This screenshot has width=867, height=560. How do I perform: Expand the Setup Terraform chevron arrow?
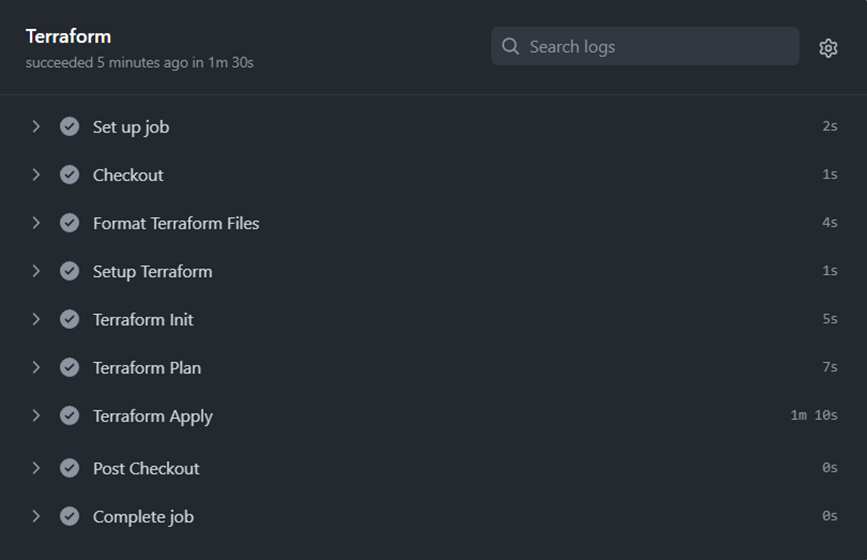(36, 271)
